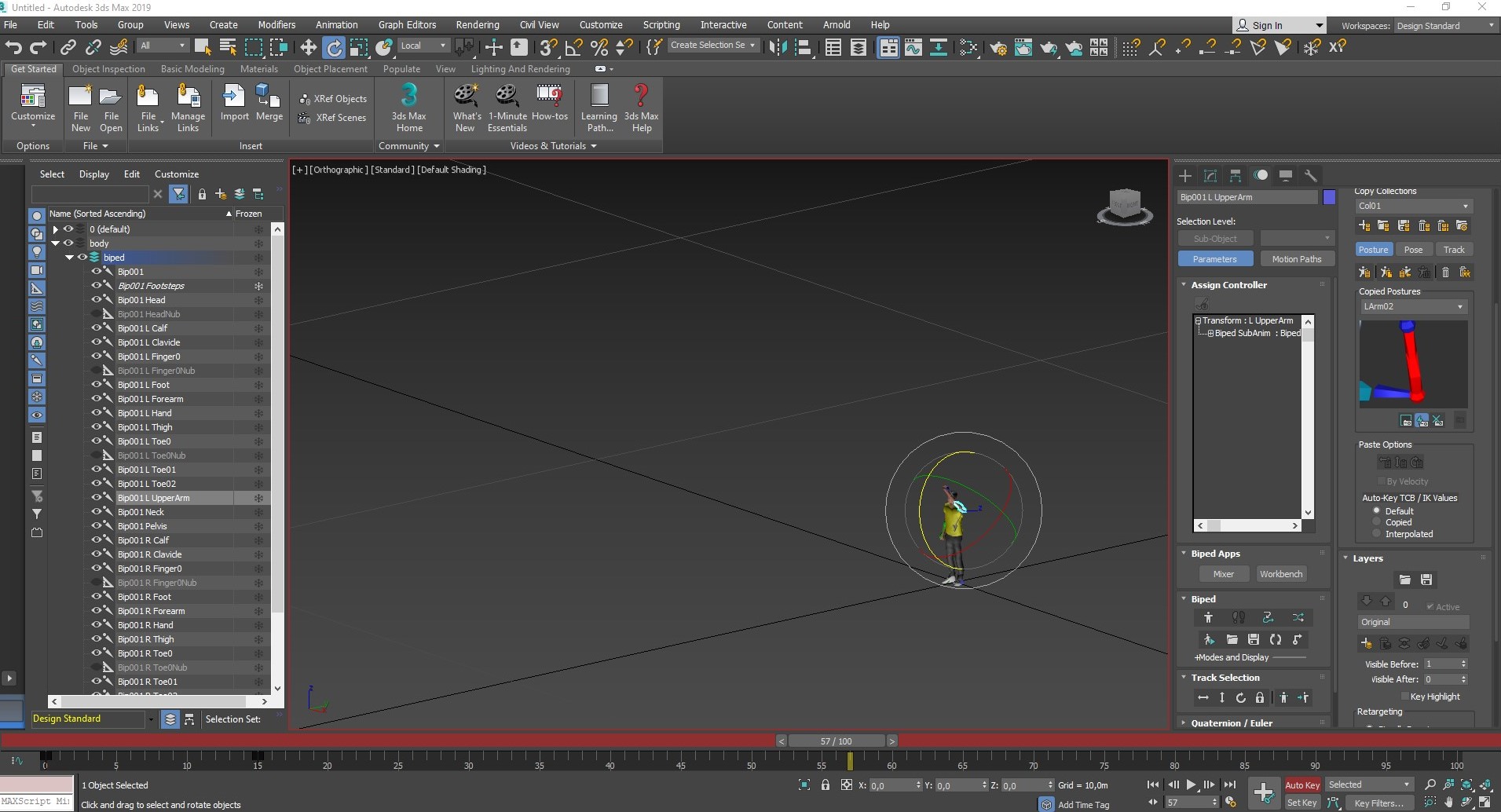Open the Rendering menu
This screenshot has width=1501, height=812.
[477, 25]
